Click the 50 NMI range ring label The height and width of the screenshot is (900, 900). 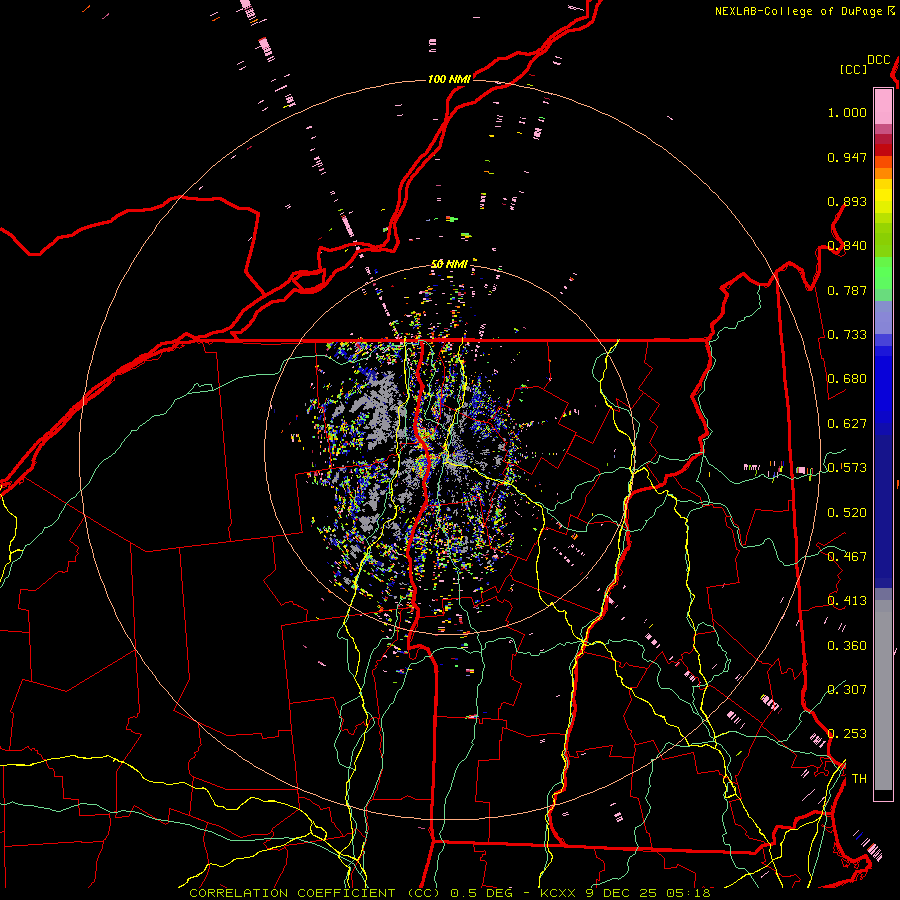pos(449,264)
